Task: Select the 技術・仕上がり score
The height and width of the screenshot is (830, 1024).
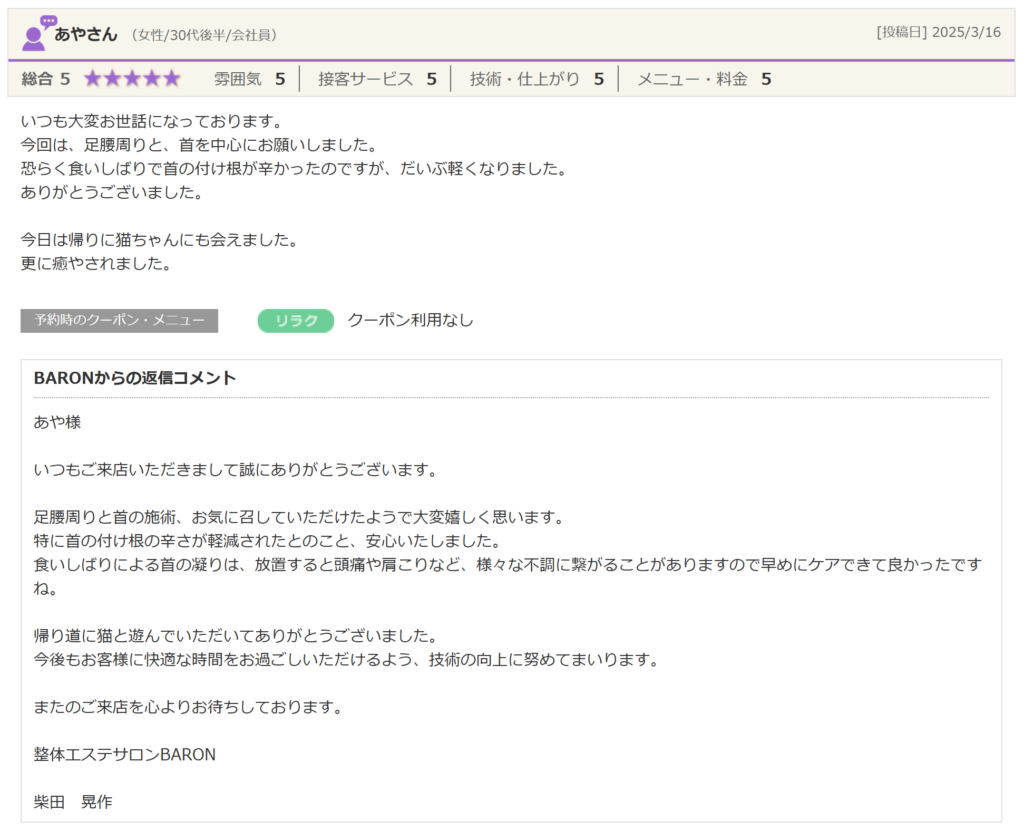Action: point(536,79)
